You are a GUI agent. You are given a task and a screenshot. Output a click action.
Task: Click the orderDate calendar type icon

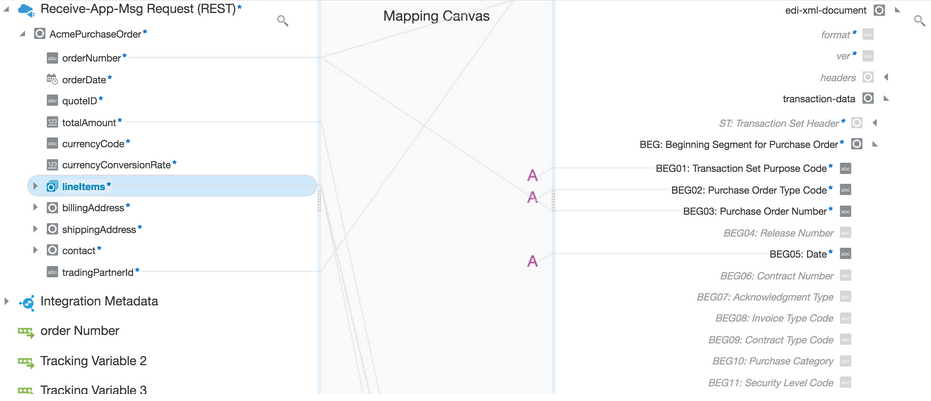(x=52, y=79)
